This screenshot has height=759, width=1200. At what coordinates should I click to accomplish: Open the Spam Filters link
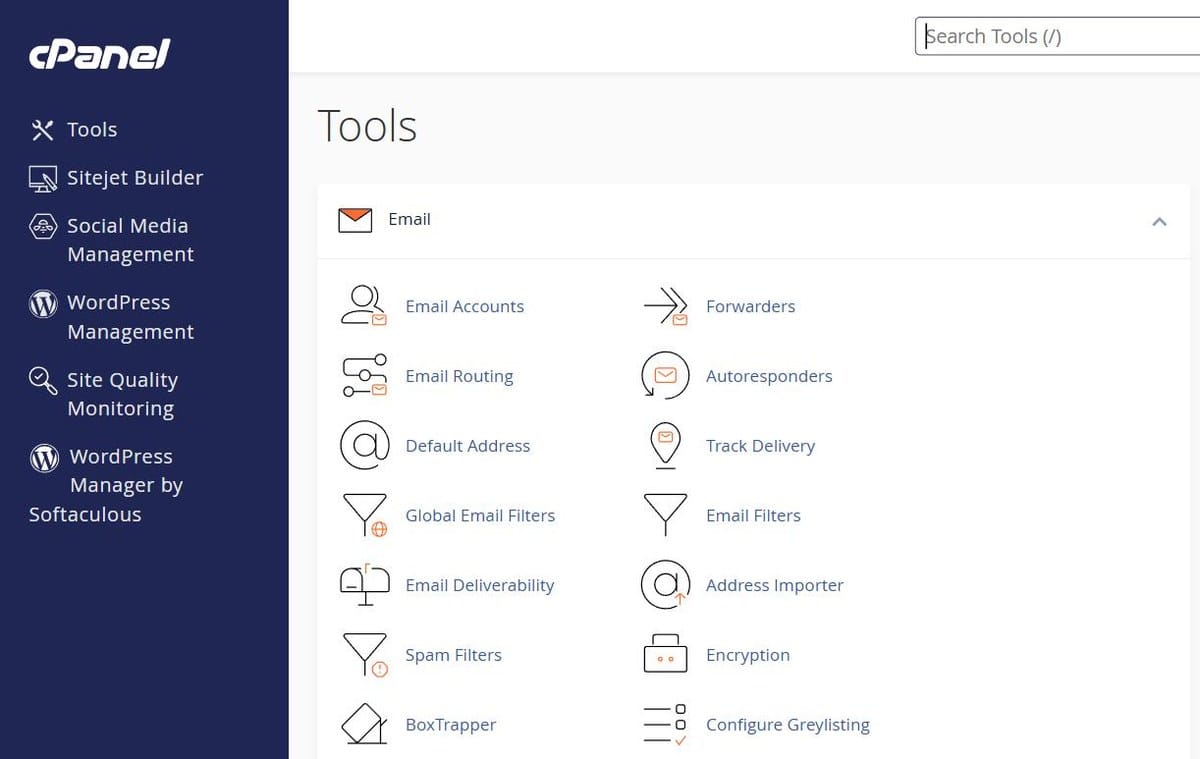(x=453, y=656)
